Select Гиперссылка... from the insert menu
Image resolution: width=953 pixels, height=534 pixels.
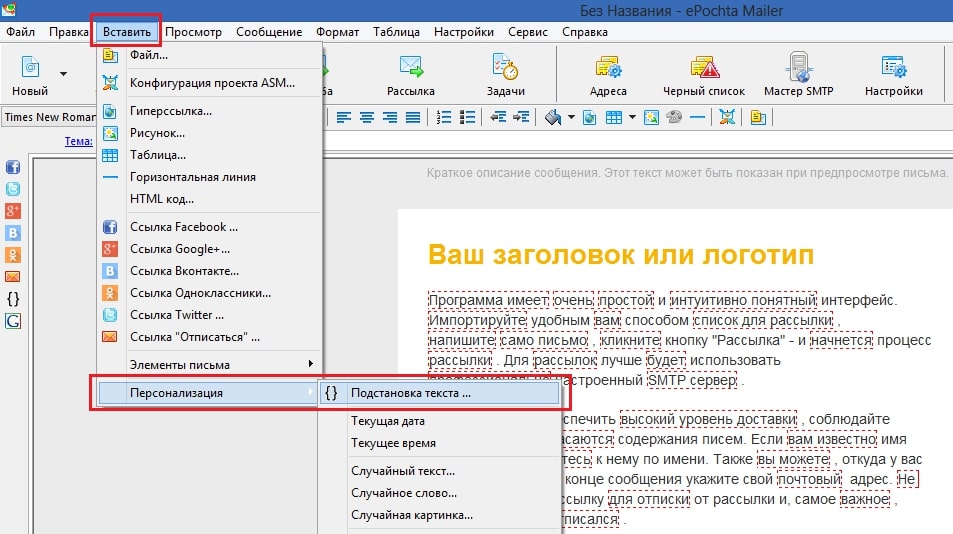tap(210, 111)
